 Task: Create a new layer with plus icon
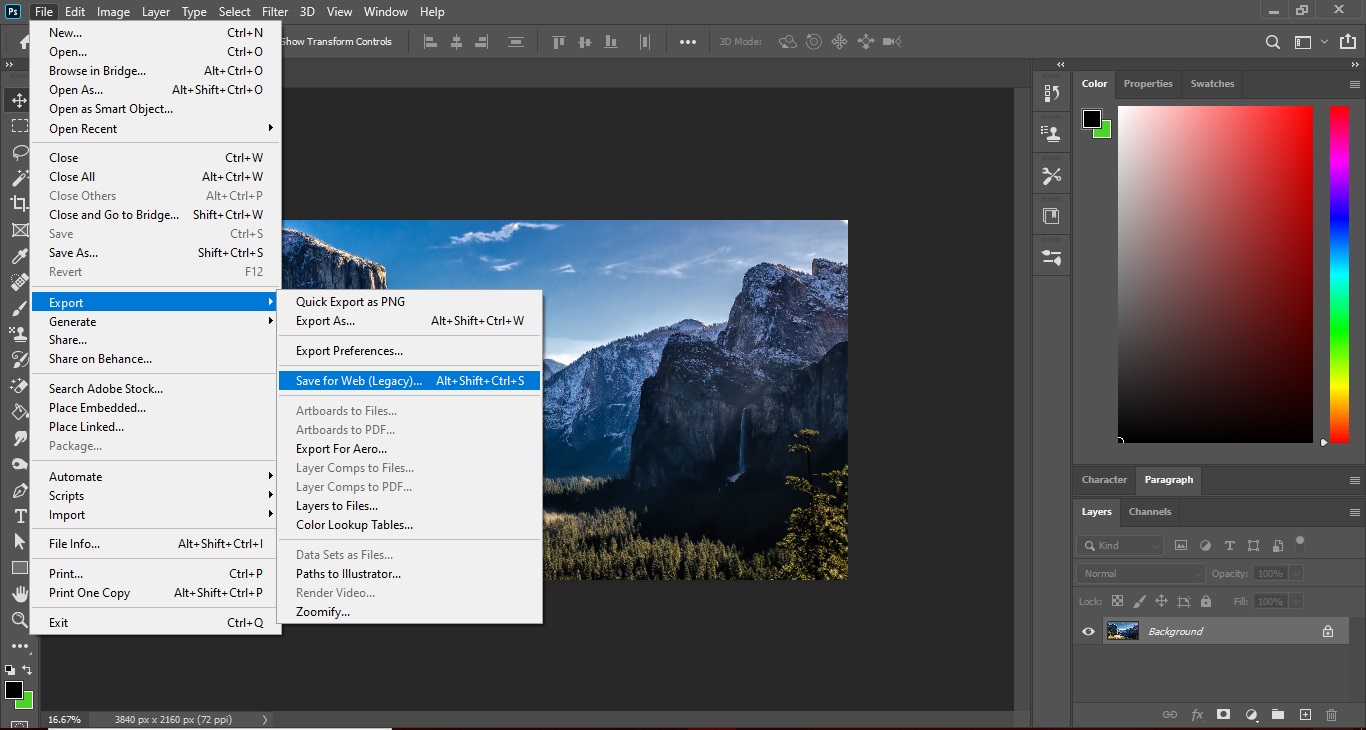click(x=1305, y=715)
